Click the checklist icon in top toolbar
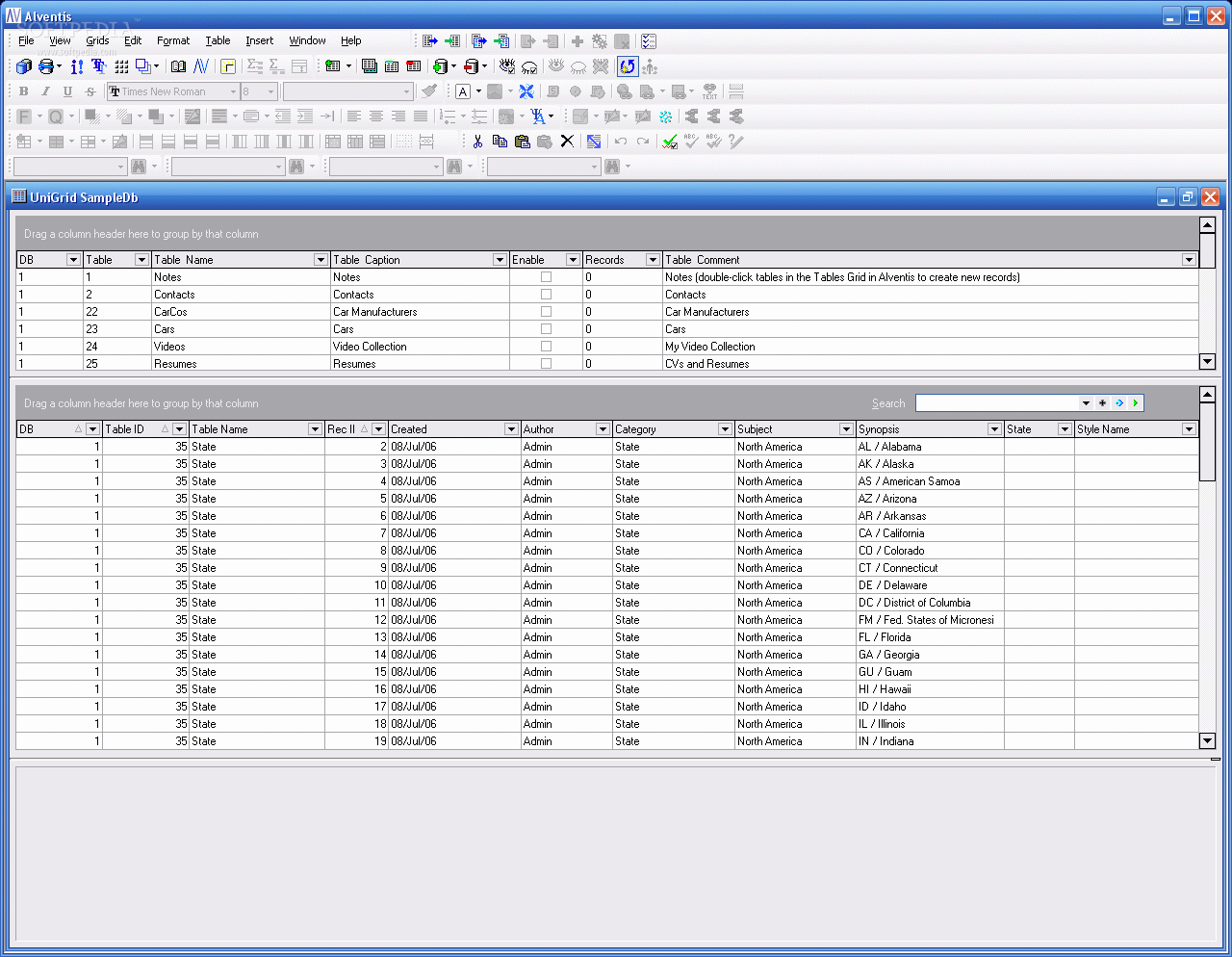1232x957 pixels. tap(649, 41)
